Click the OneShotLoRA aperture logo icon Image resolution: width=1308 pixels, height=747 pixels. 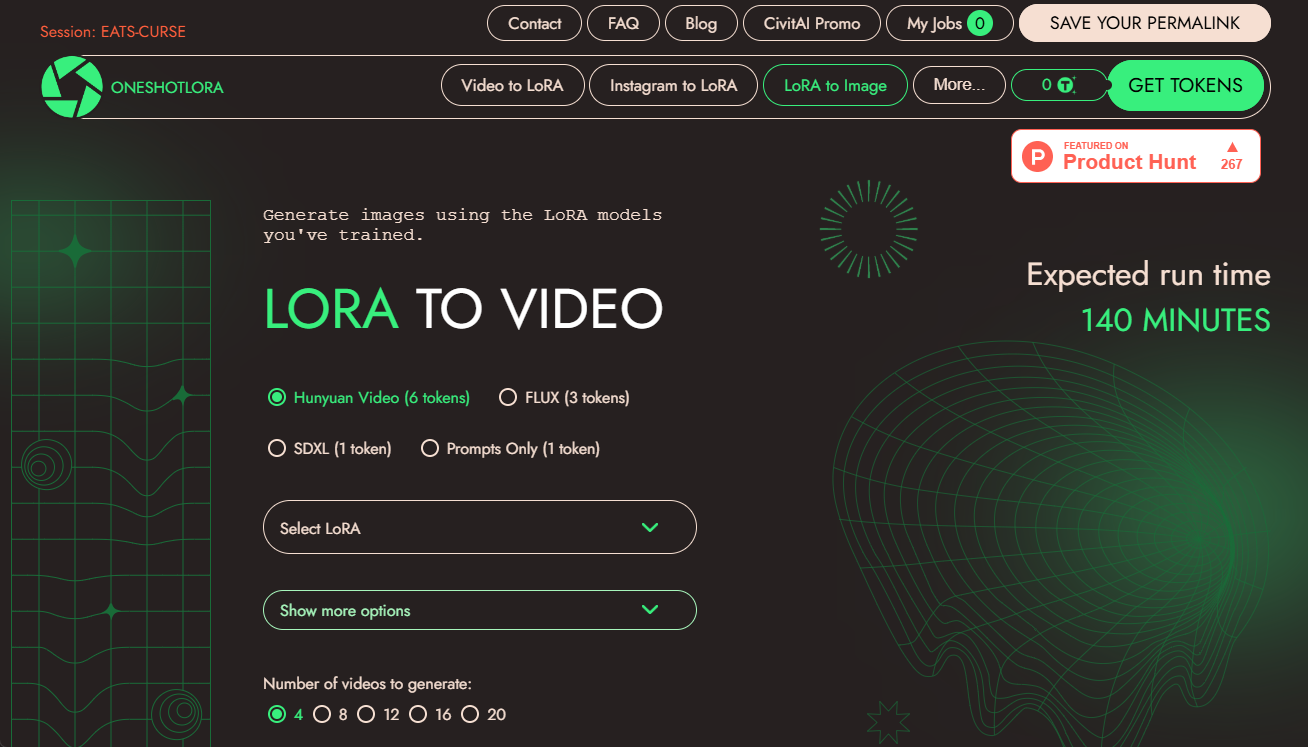72,87
